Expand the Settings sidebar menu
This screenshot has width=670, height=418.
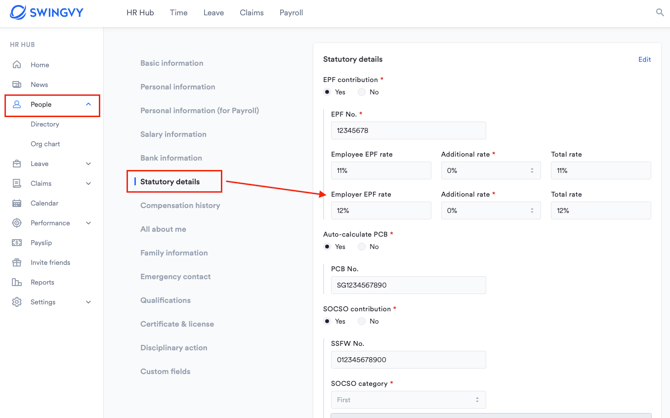88,302
